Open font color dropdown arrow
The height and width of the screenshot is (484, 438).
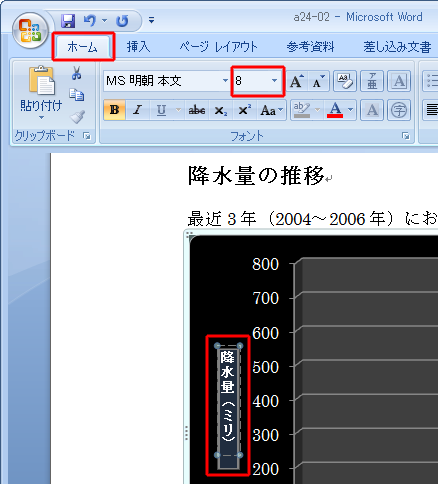[350, 110]
